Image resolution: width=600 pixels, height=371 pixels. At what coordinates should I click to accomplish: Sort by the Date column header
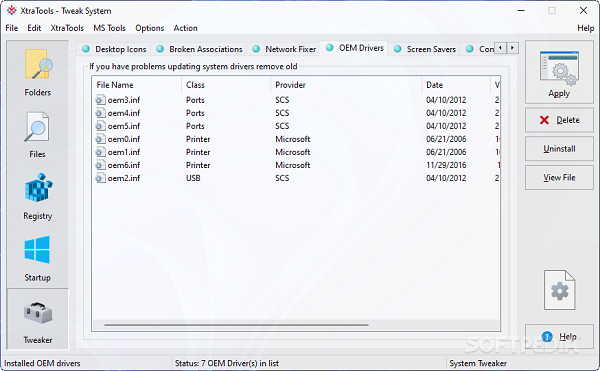[x=456, y=85]
